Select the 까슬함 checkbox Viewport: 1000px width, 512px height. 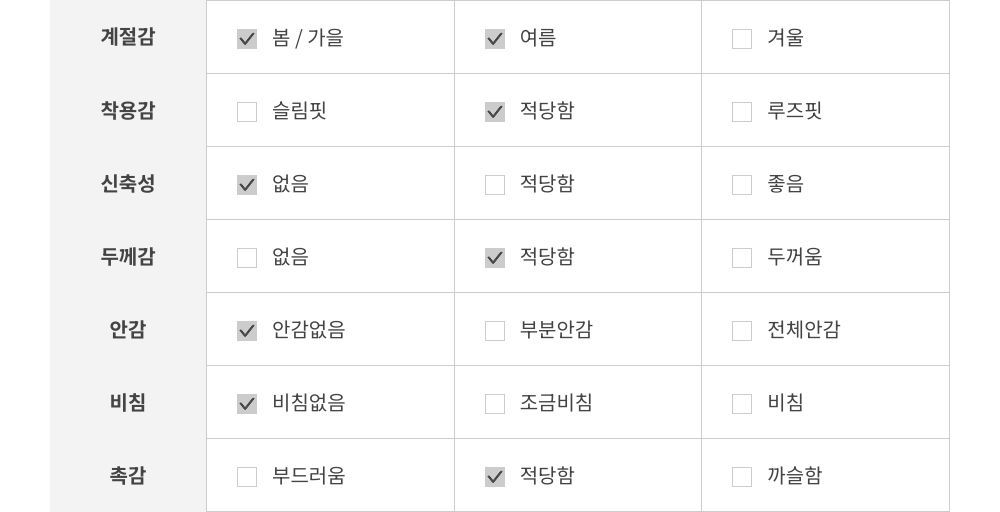click(742, 477)
